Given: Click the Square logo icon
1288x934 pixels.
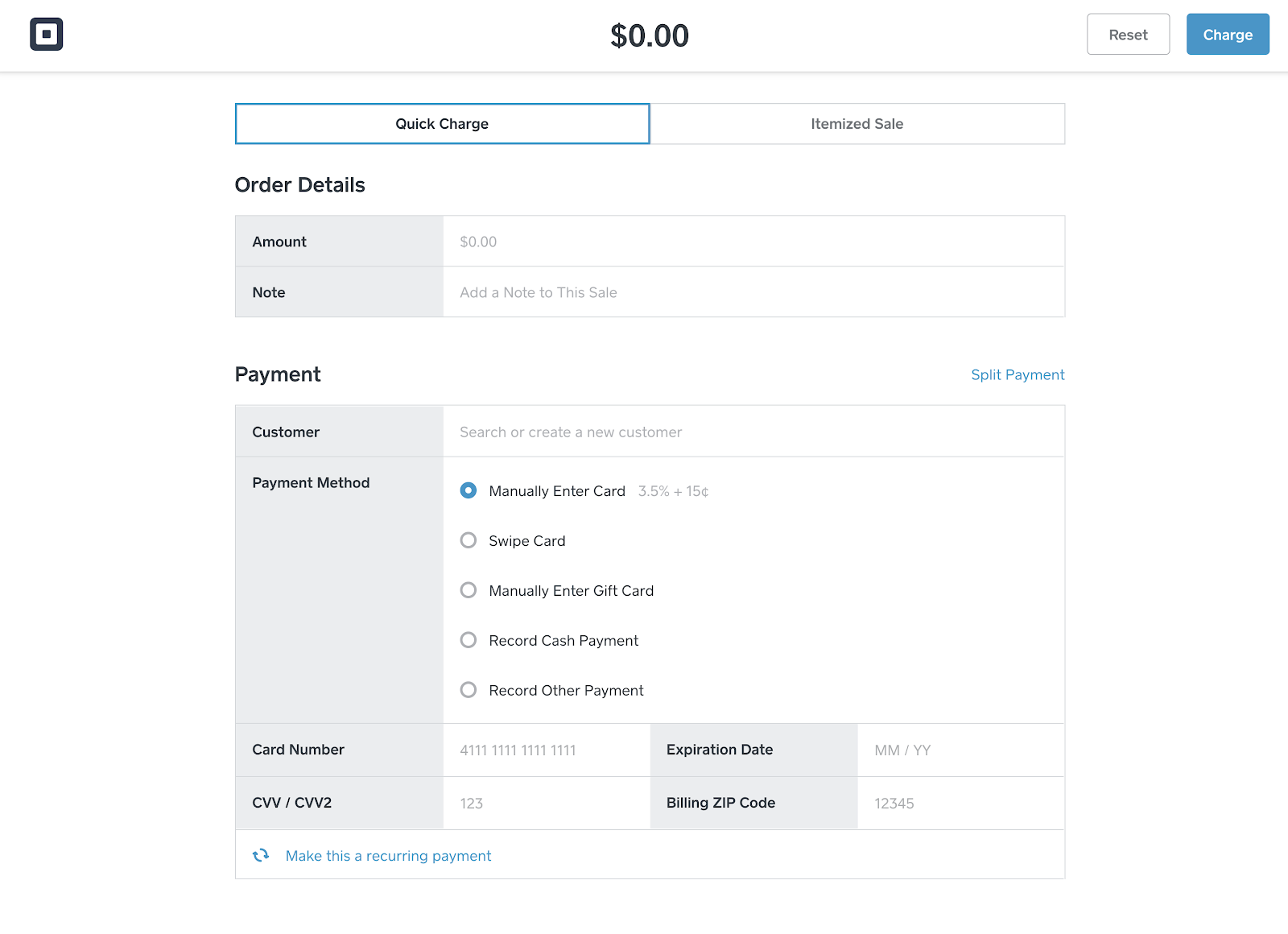Looking at the screenshot, I should pos(47,35).
